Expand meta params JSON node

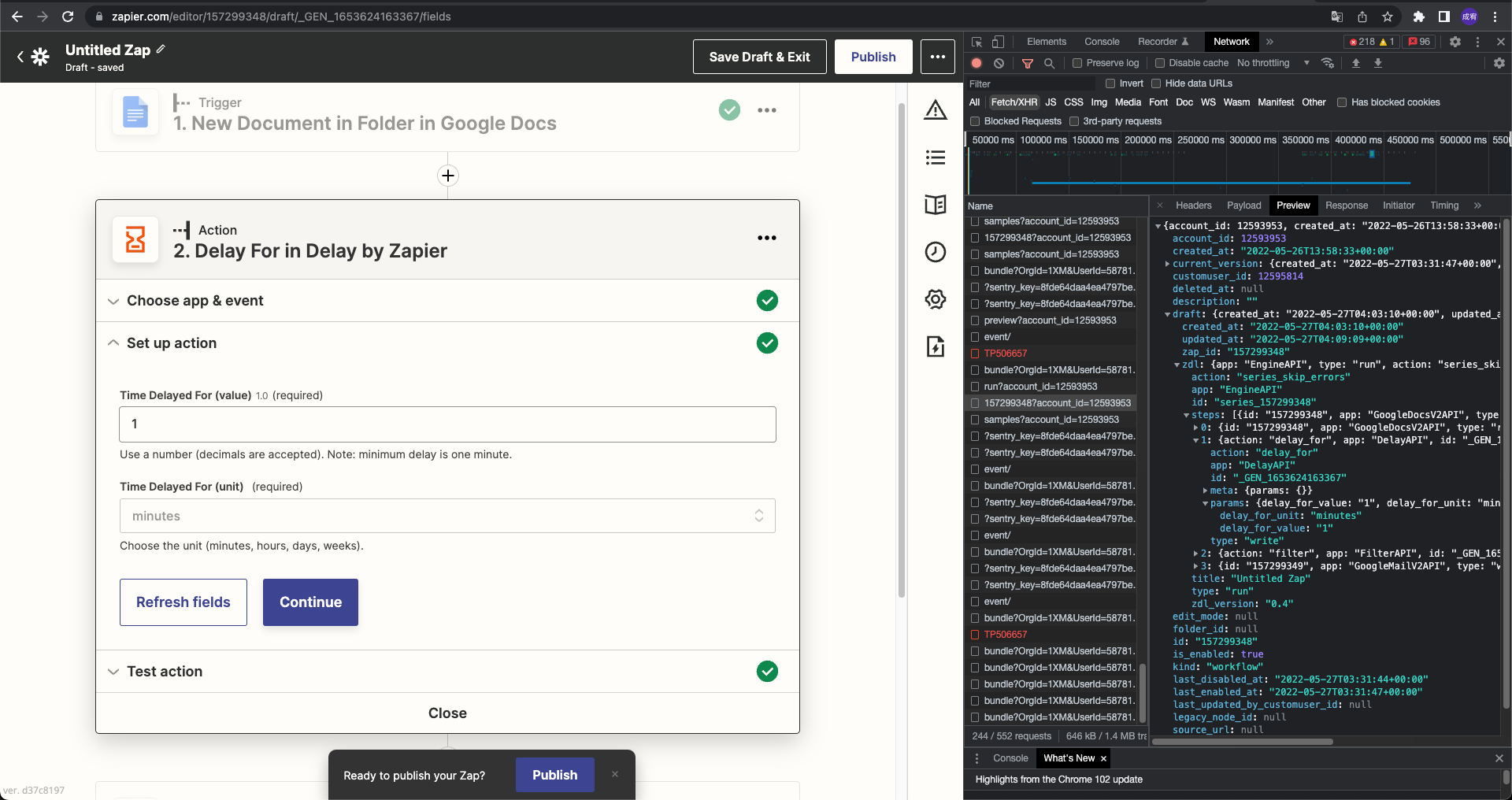(x=1205, y=491)
